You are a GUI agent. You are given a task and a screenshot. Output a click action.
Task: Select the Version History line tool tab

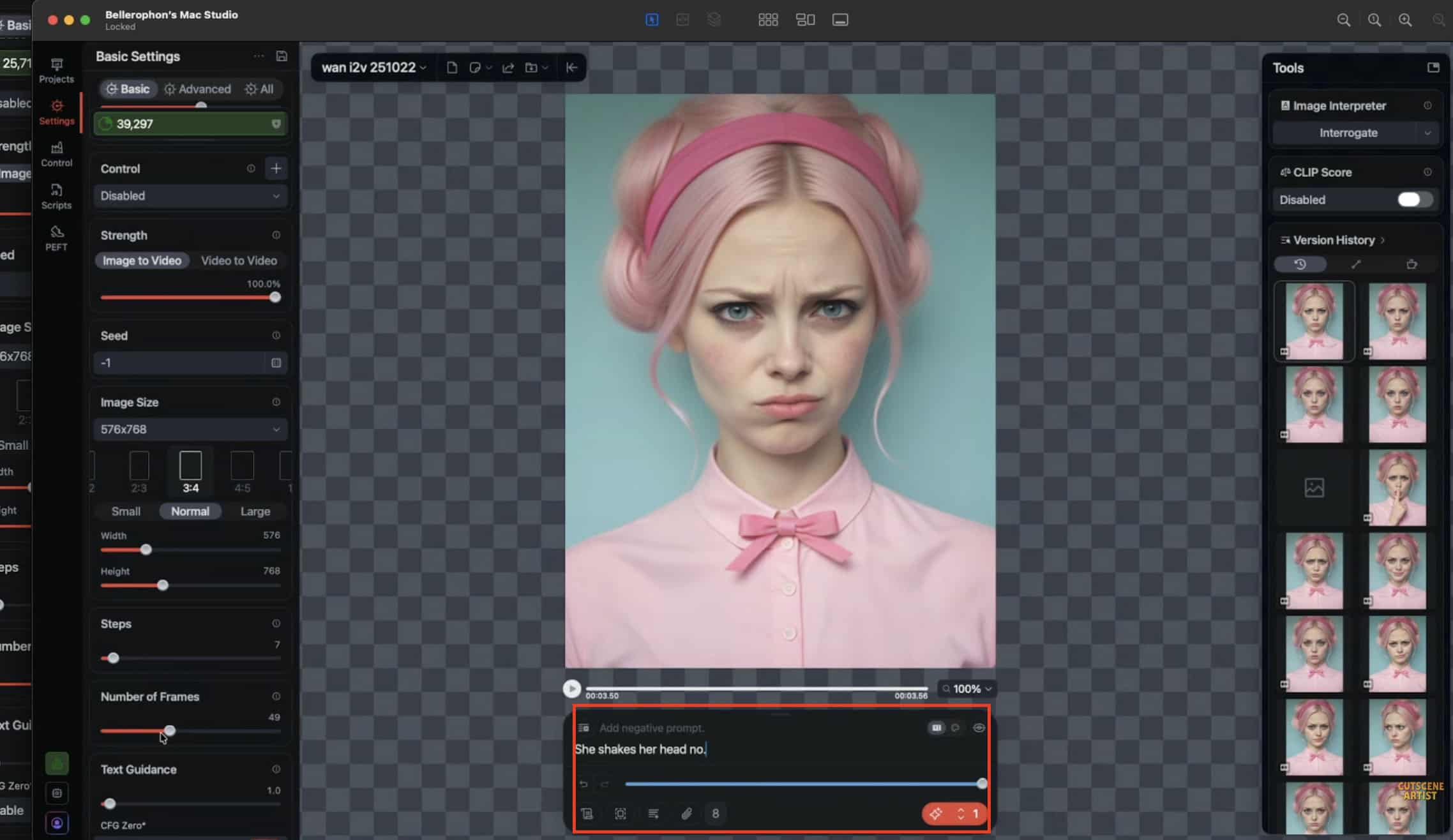coord(1356,264)
